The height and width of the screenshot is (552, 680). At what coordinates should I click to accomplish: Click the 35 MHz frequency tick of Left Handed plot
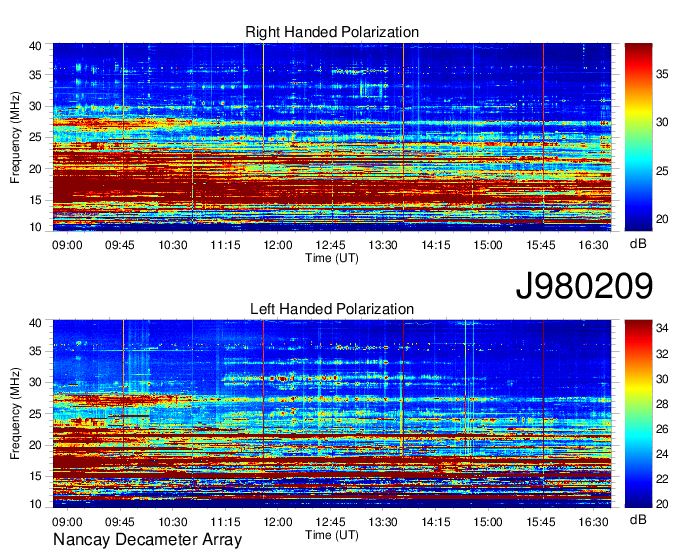36,351
